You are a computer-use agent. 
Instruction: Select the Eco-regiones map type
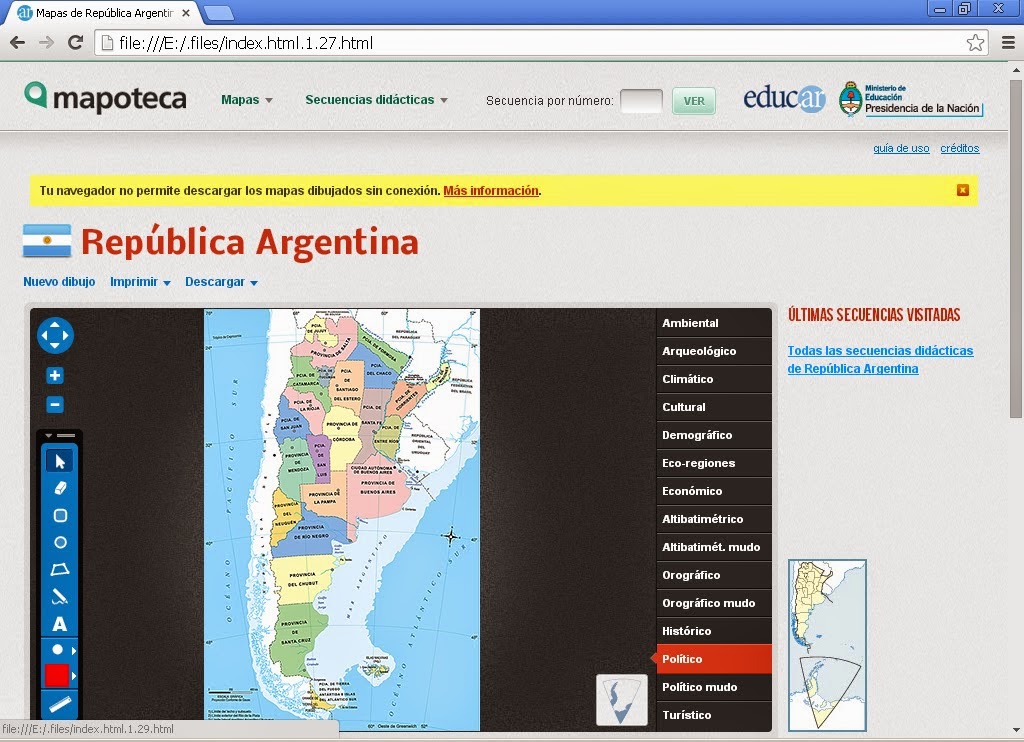click(x=714, y=463)
